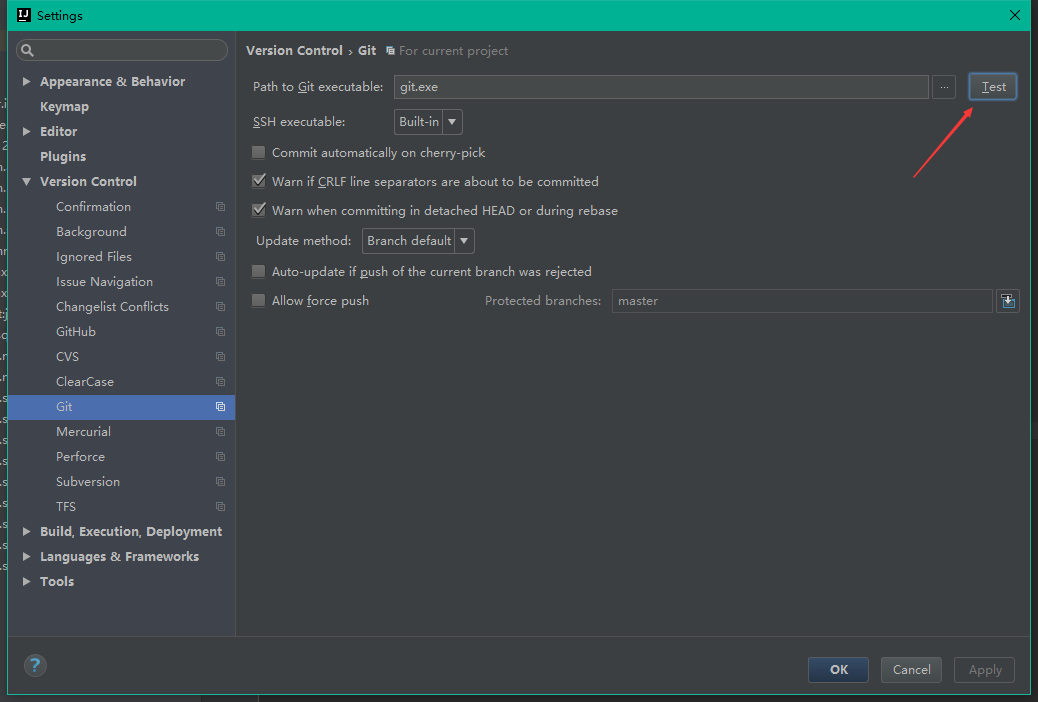Image resolution: width=1038 pixels, height=702 pixels.
Task: Open help via the question mark icon
Action: coord(35,666)
